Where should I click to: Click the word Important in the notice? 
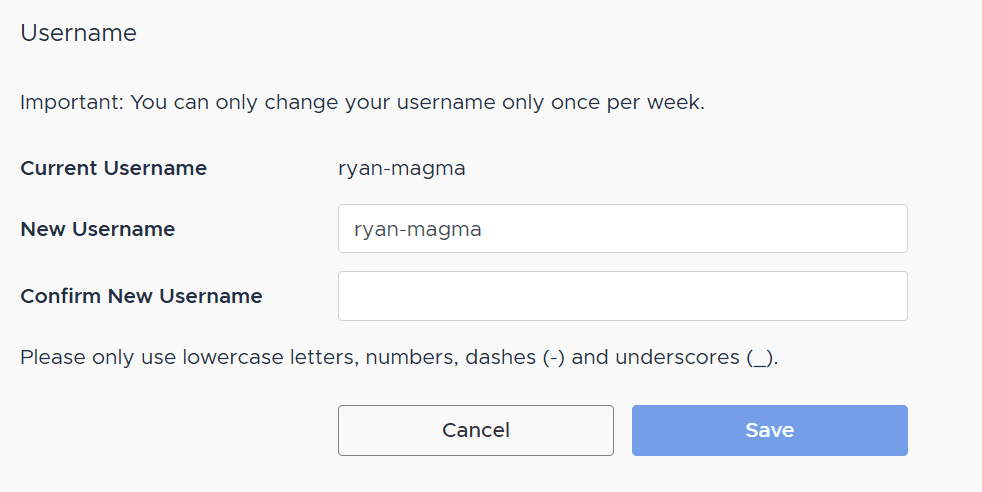pyautogui.click(x=68, y=103)
